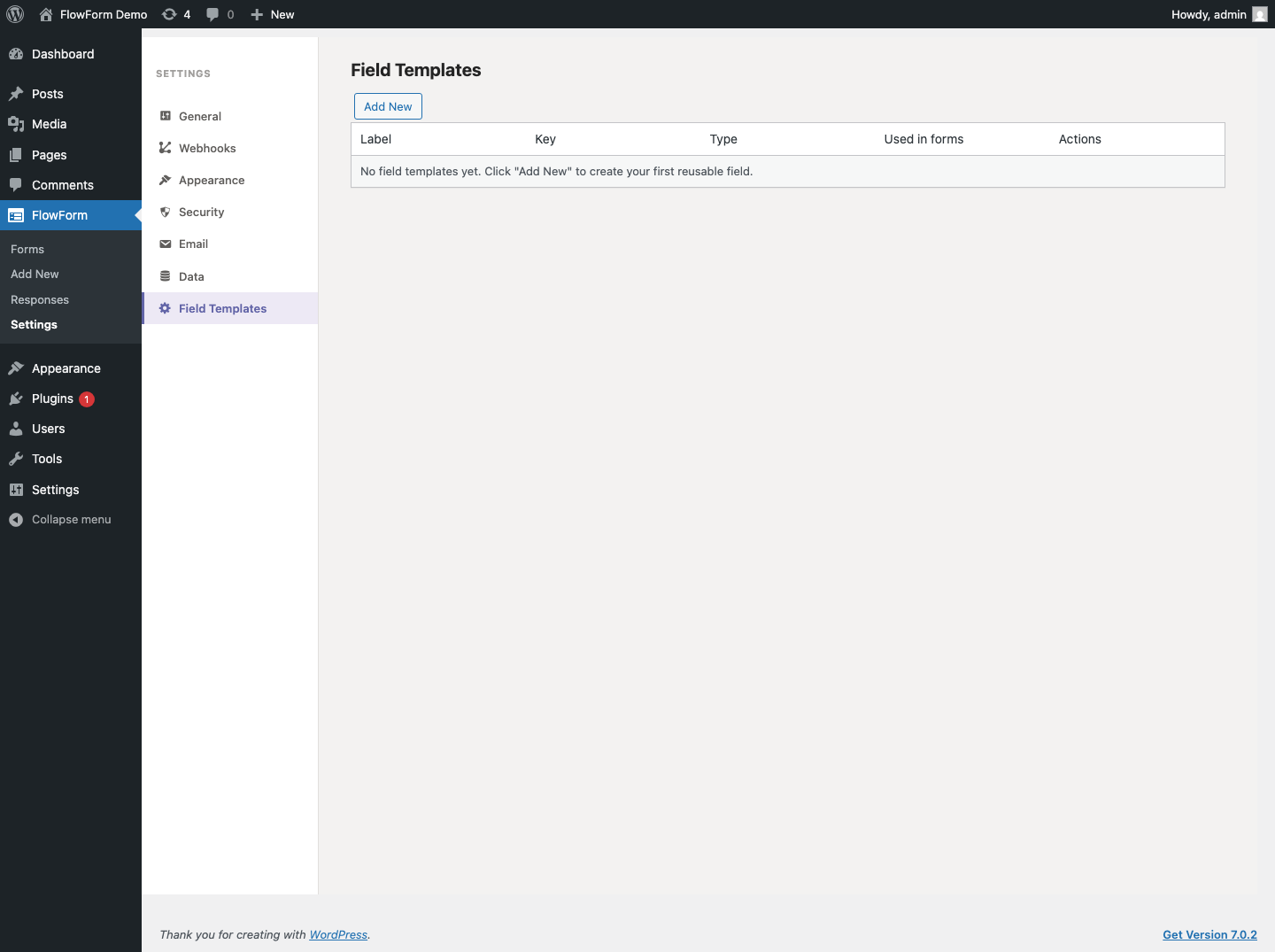Image resolution: width=1275 pixels, height=952 pixels.
Task: Switch to Appearance in FlowForm settings
Action: [230, 180]
